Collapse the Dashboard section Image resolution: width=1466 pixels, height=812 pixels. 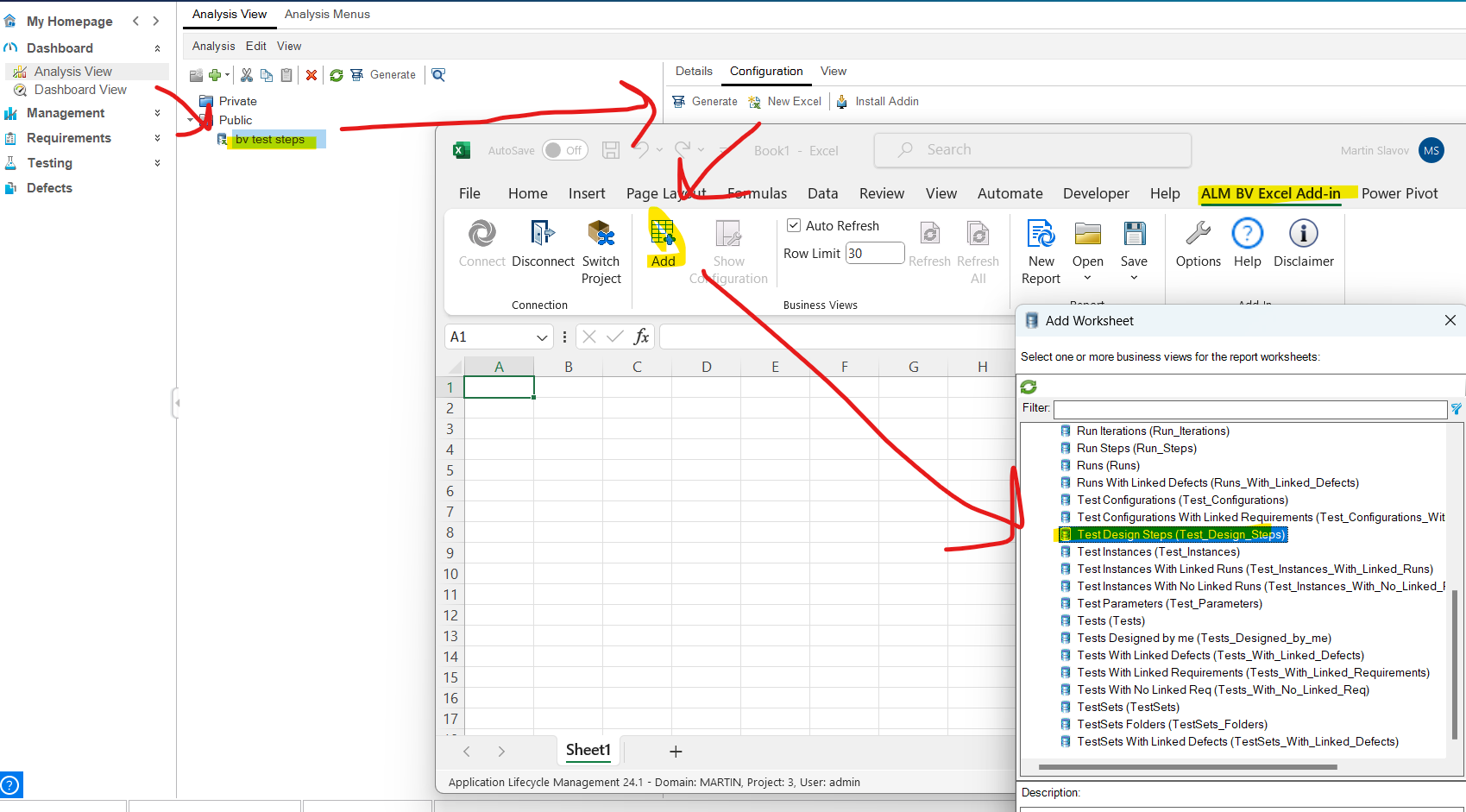pos(156,47)
